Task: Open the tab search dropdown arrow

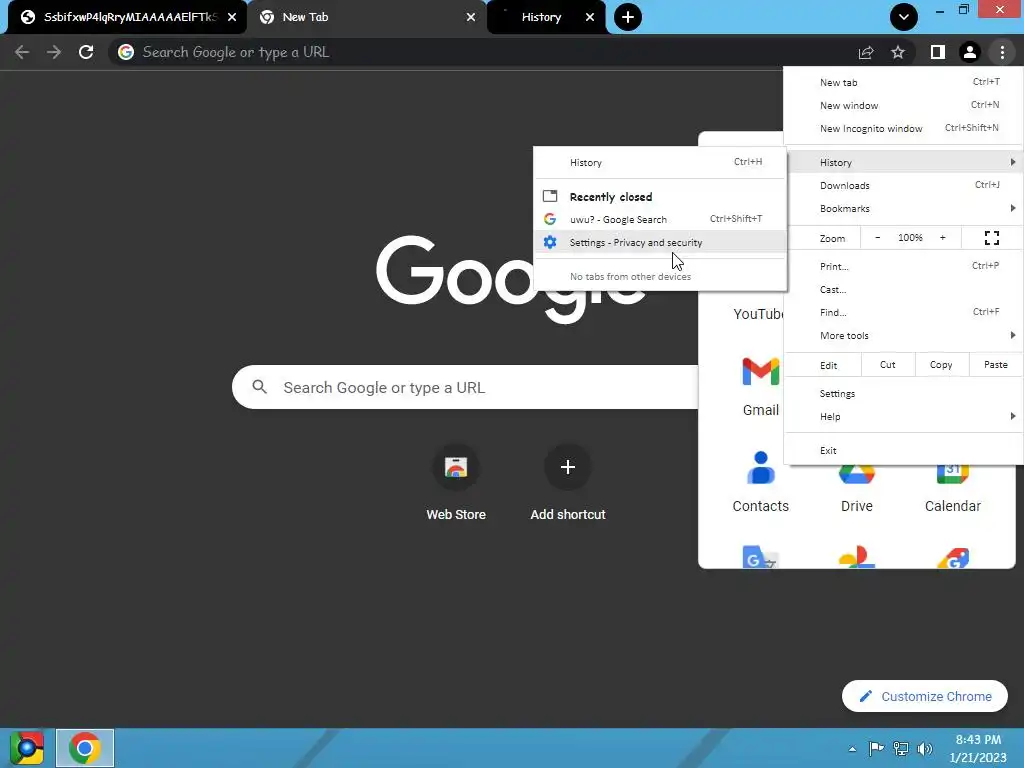Action: (x=904, y=17)
